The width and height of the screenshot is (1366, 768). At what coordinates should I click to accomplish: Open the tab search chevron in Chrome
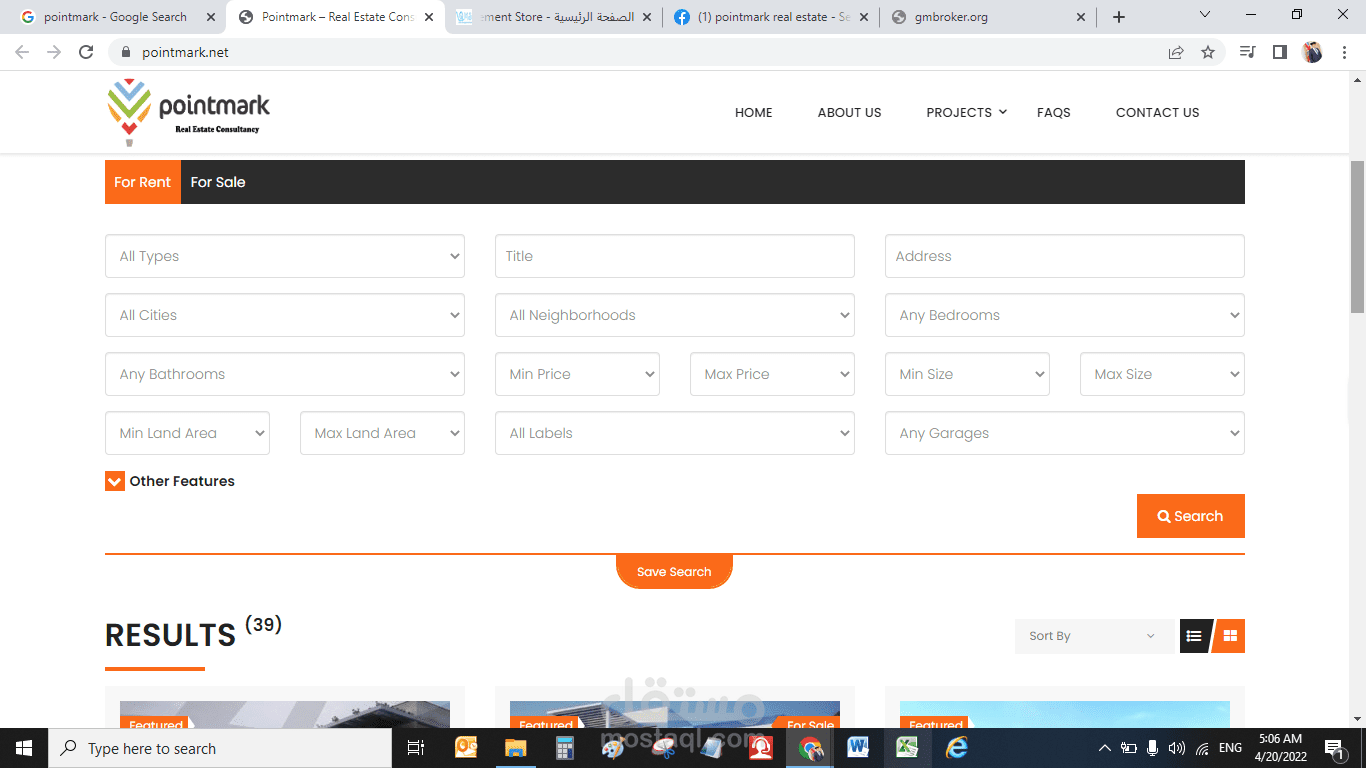click(1204, 16)
